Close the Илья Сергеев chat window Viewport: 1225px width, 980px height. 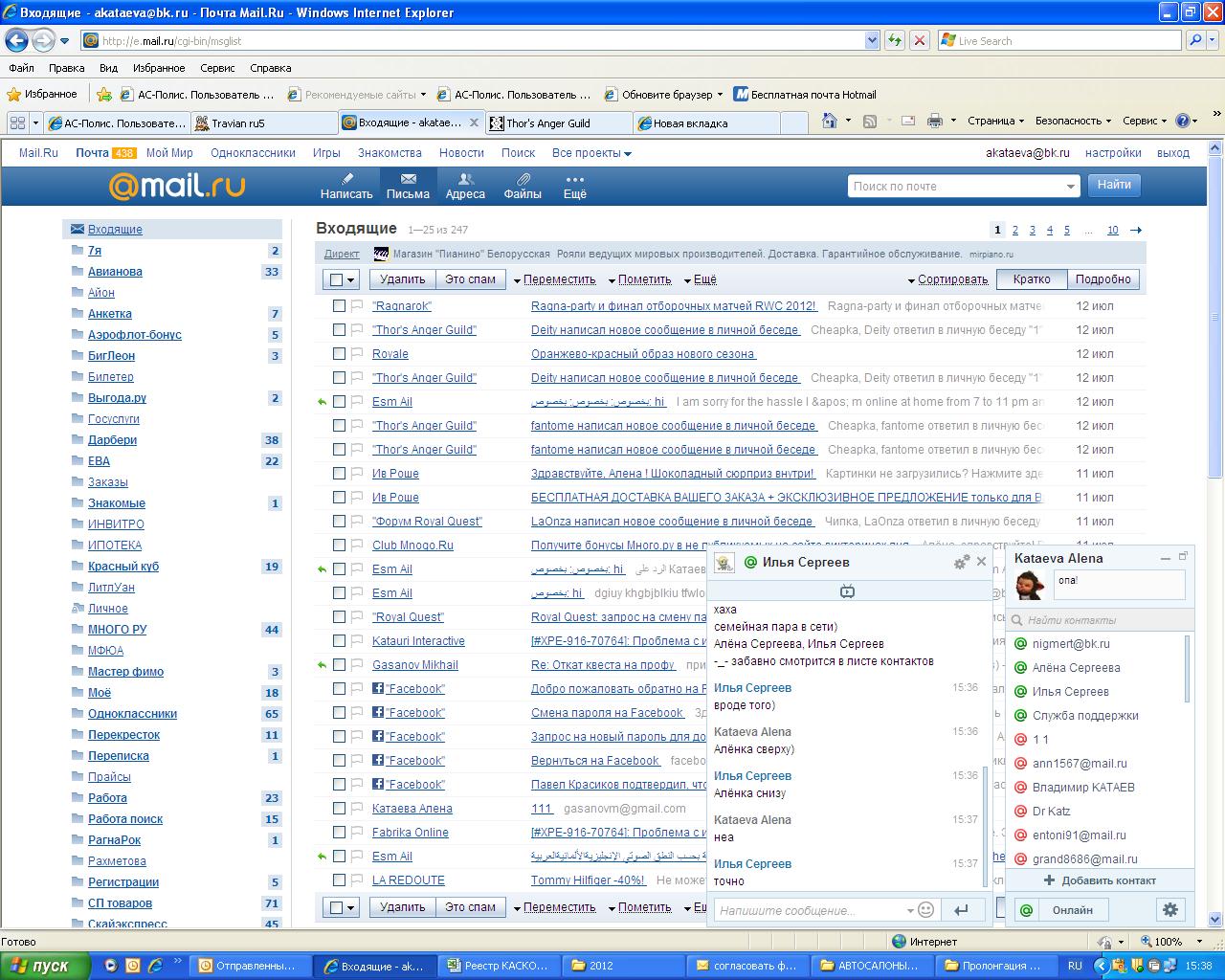[x=981, y=562]
